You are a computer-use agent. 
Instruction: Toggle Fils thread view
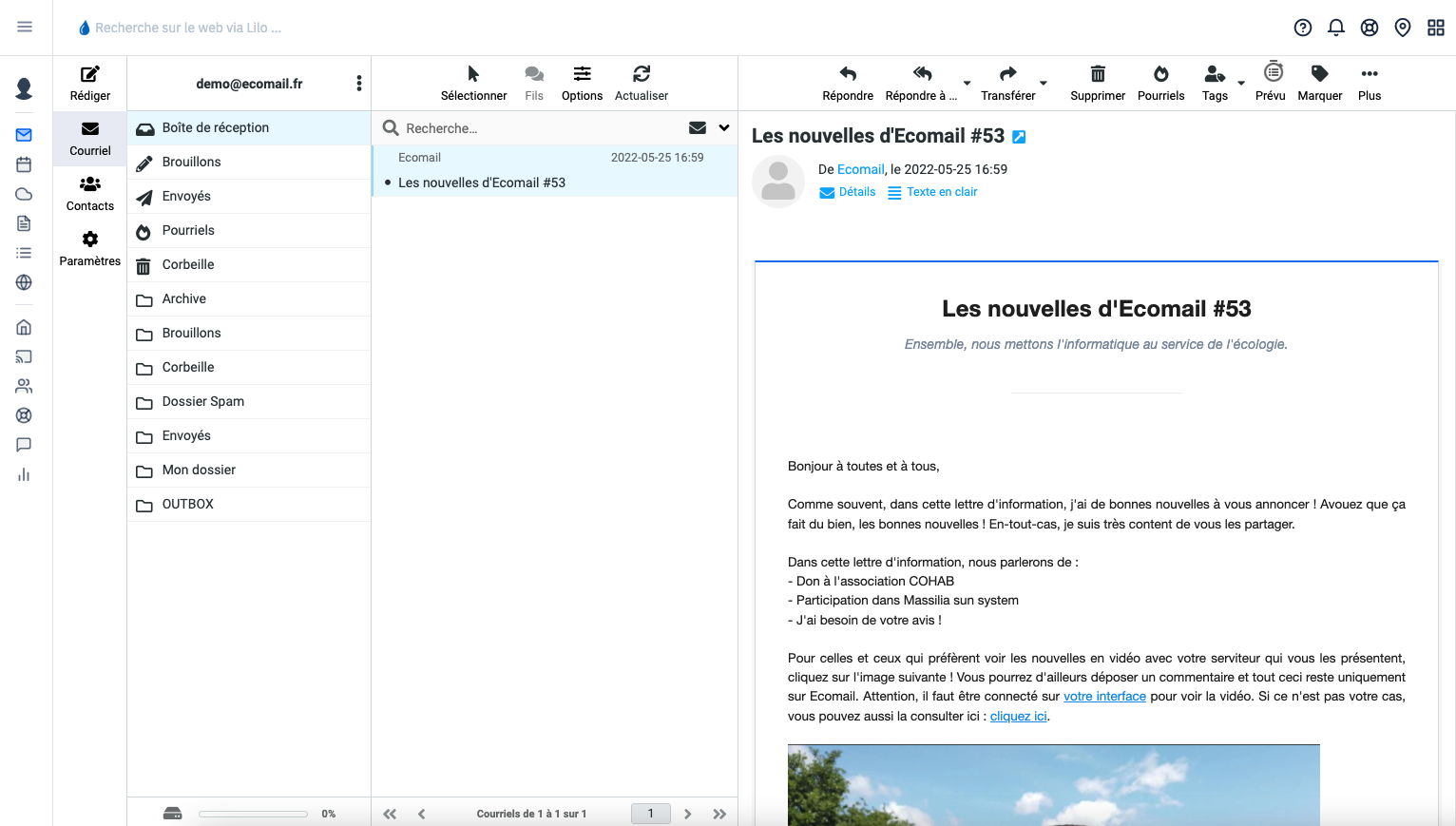tap(534, 84)
